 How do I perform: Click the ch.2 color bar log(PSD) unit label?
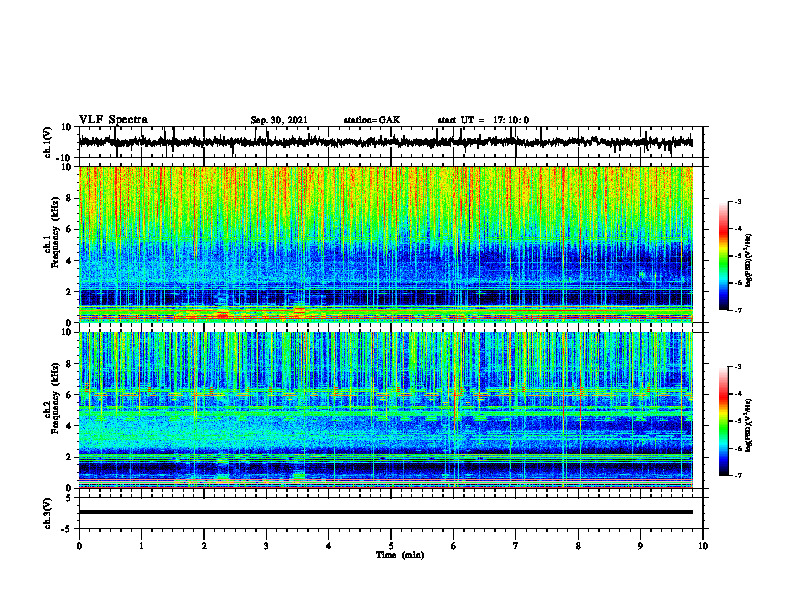(749, 426)
